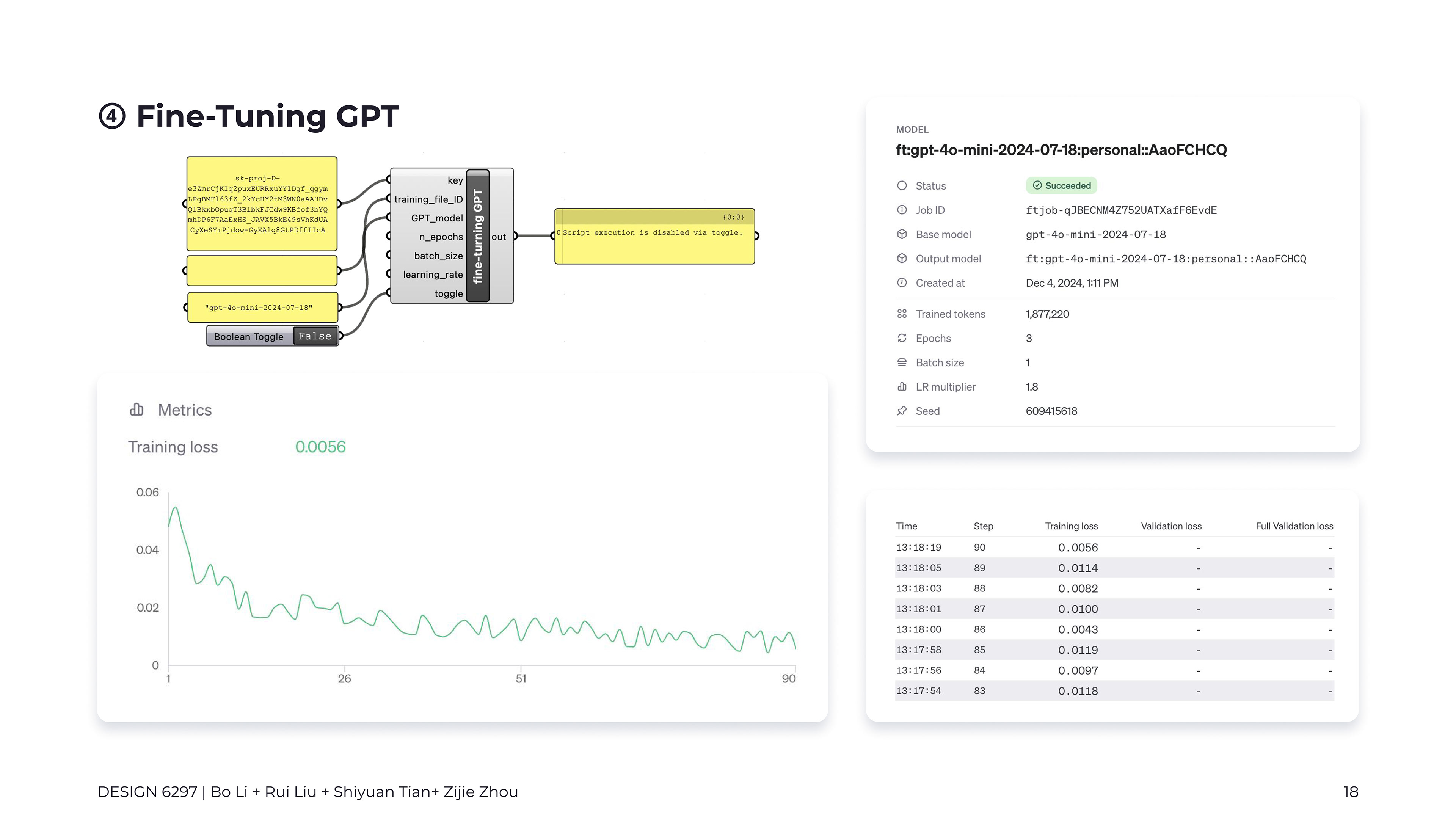Click the Succeeded status badge
This screenshot has width=1456, height=819.
tap(1062, 185)
